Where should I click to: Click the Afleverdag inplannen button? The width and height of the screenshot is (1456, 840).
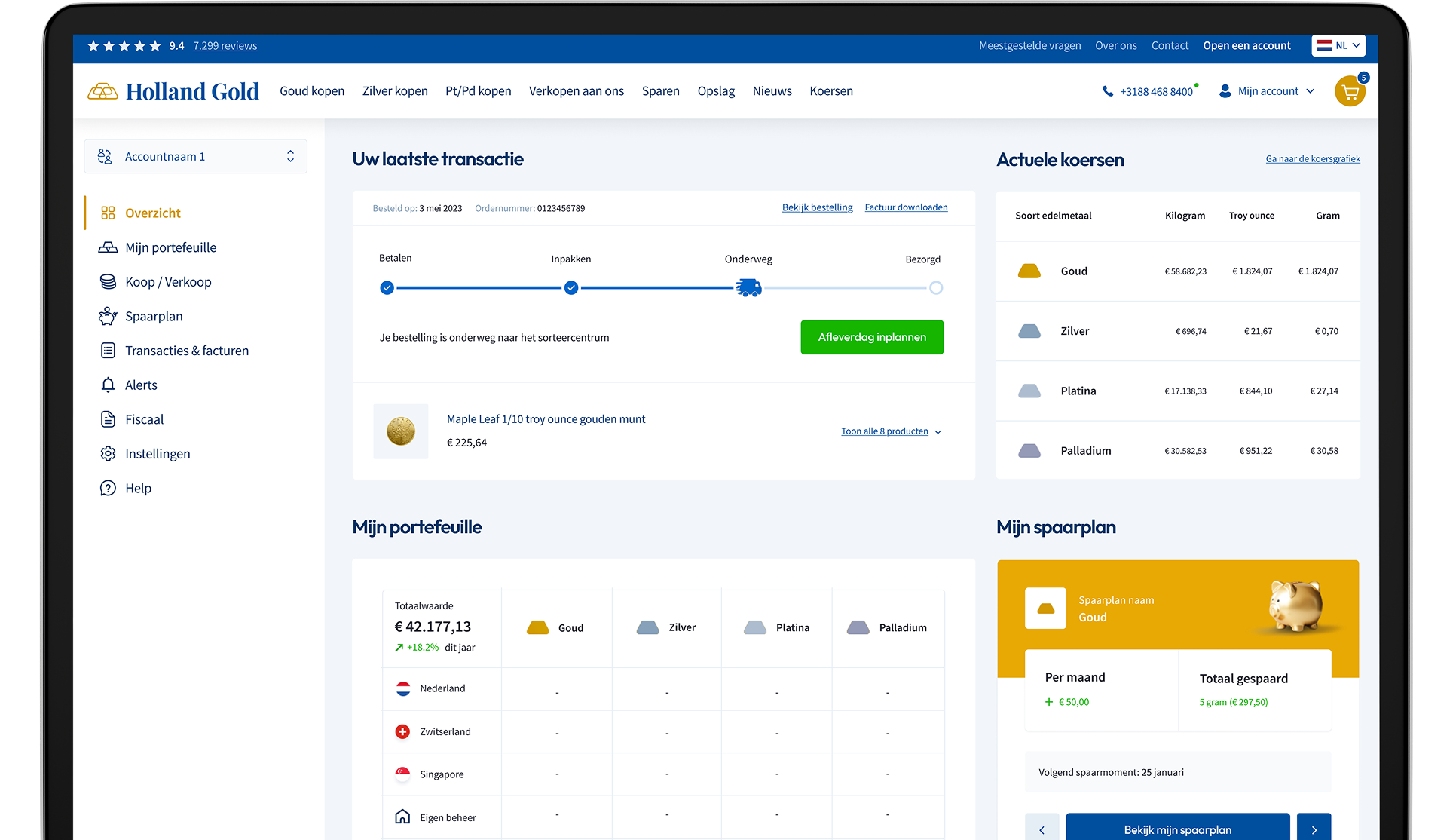click(x=872, y=337)
